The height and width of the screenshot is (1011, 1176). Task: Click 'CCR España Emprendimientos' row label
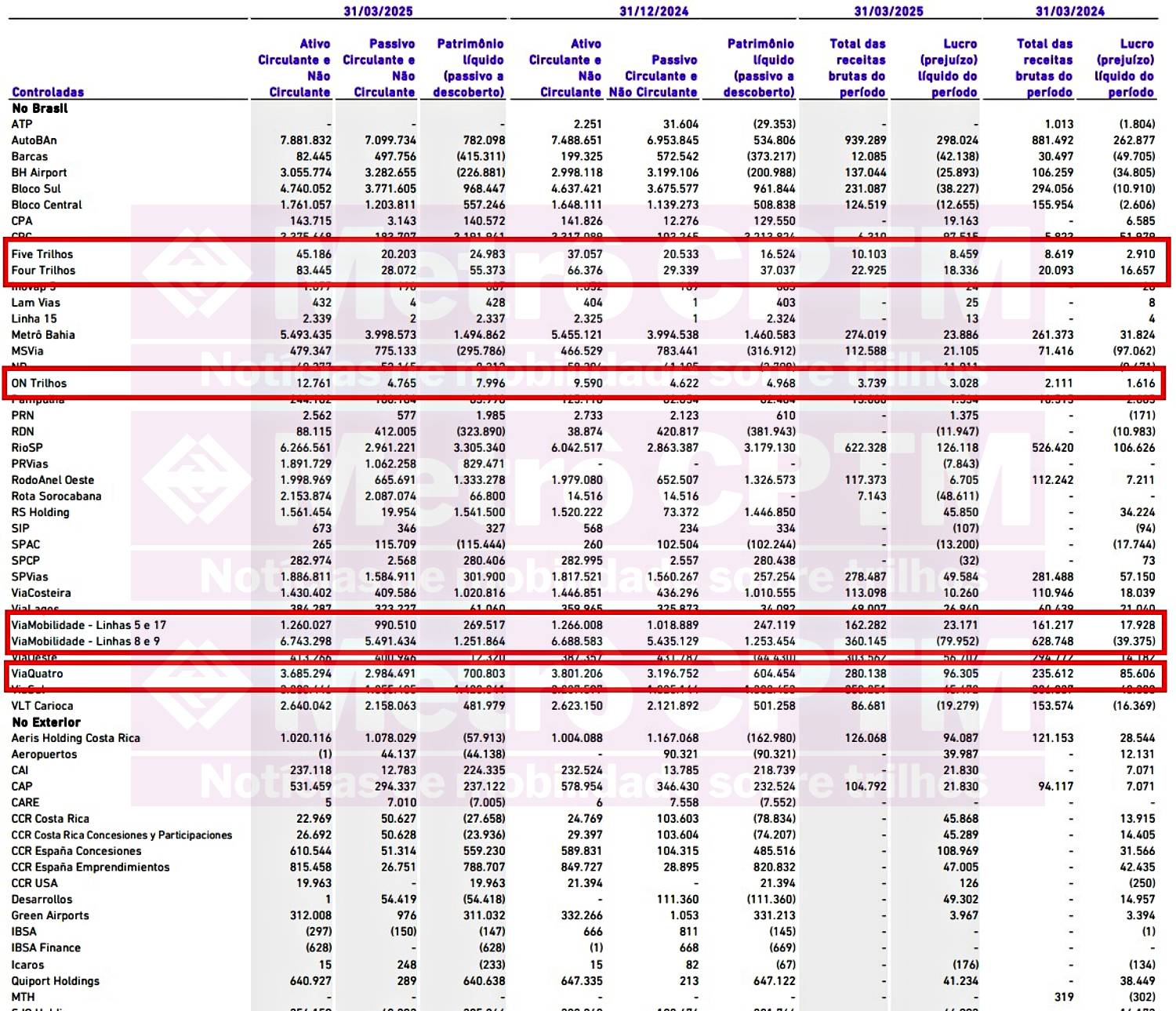(90, 867)
